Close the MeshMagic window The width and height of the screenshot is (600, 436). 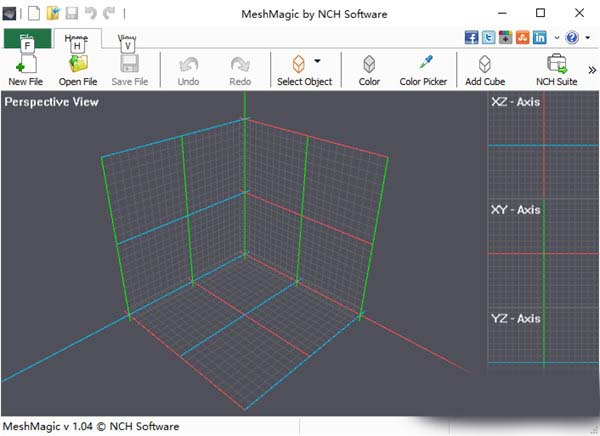point(579,13)
